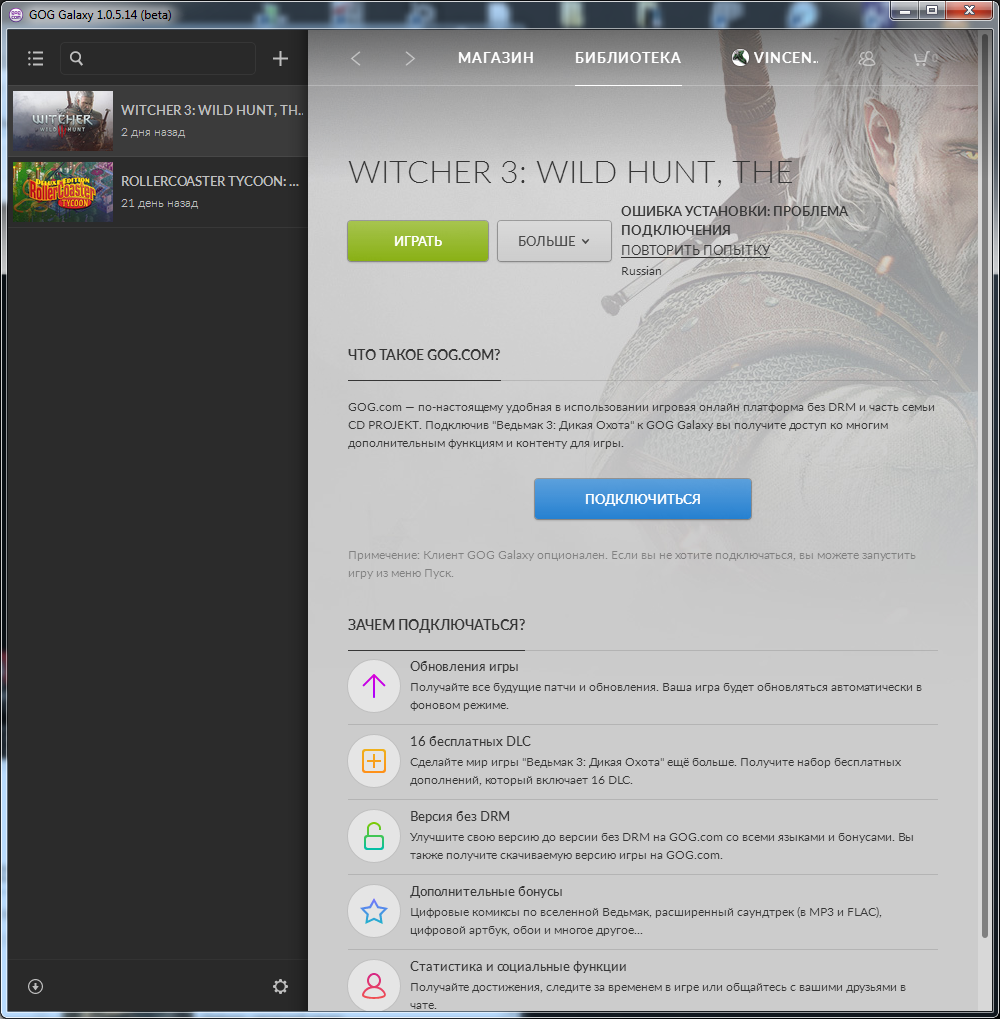
Task: Go forward with the right arrow
Action: point(409,58)
